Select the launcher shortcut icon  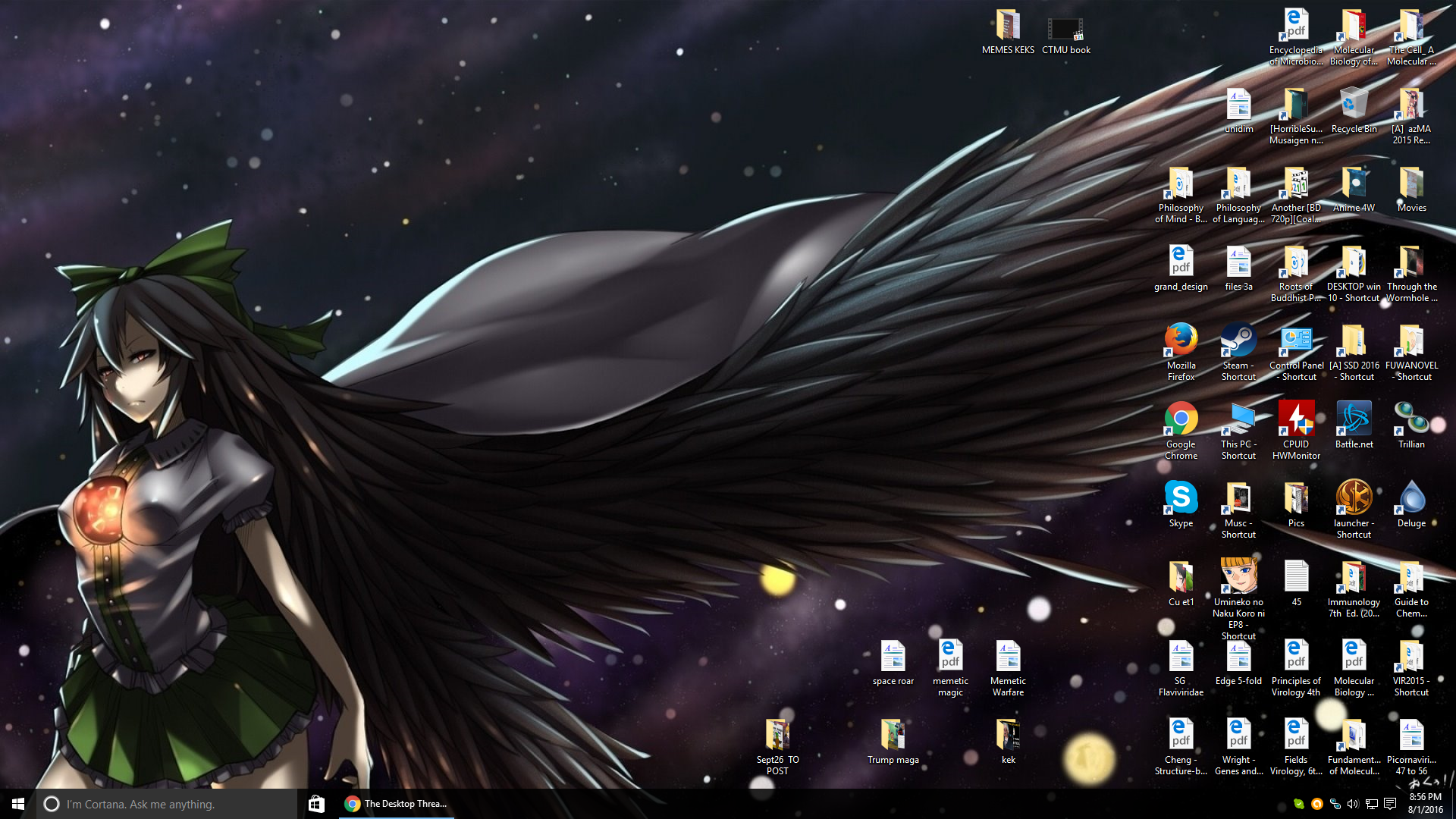[x=1354, y=510]
